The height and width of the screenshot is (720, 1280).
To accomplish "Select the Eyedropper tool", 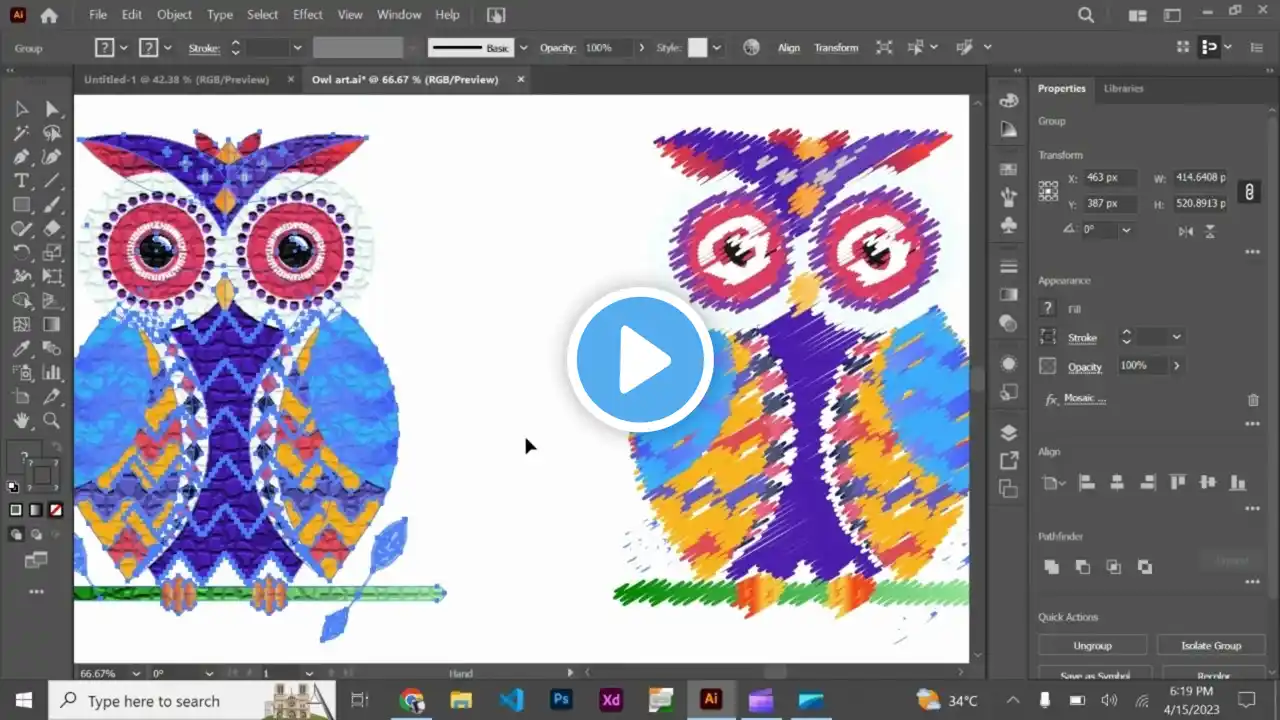I will [21, 349].
